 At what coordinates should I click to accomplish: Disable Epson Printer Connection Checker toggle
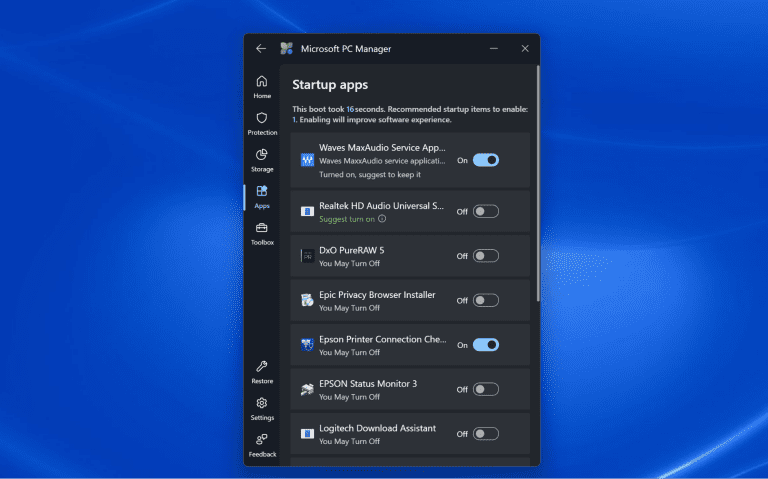tap(485, 345)
